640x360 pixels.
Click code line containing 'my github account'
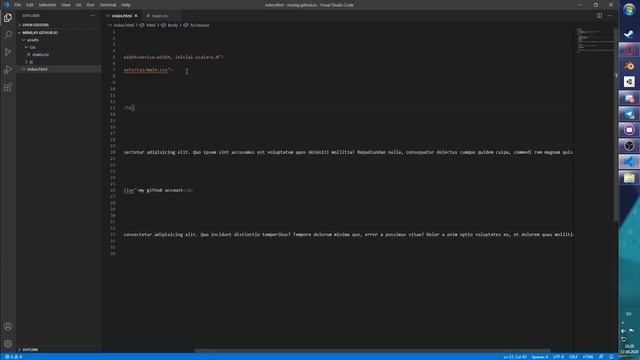(x=159, y=190)
